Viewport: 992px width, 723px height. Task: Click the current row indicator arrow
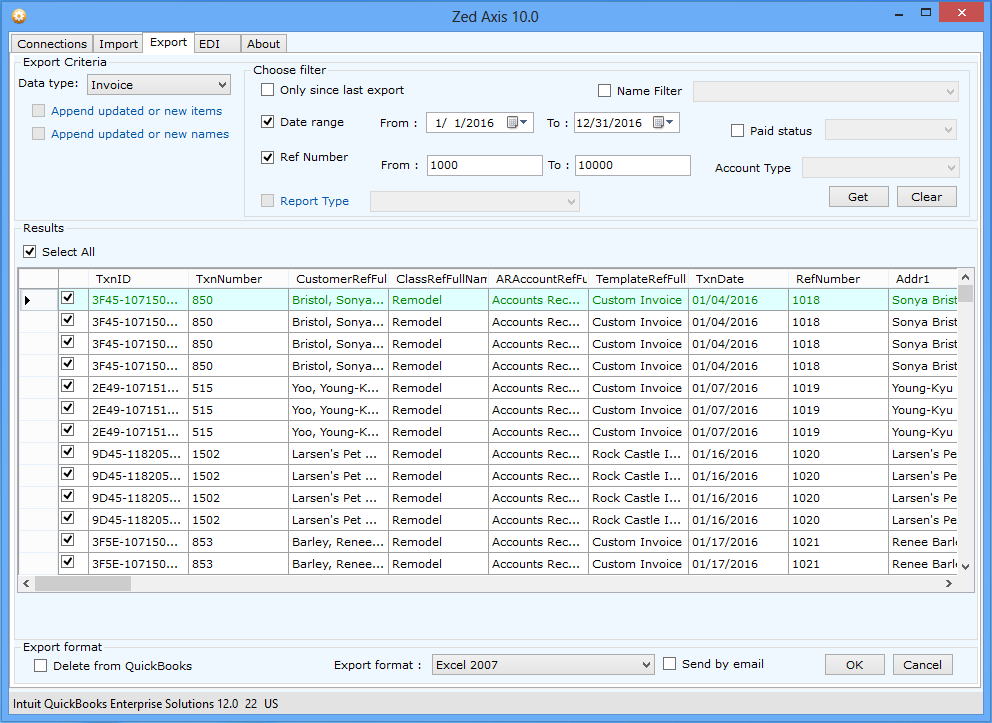pos(27,300)
